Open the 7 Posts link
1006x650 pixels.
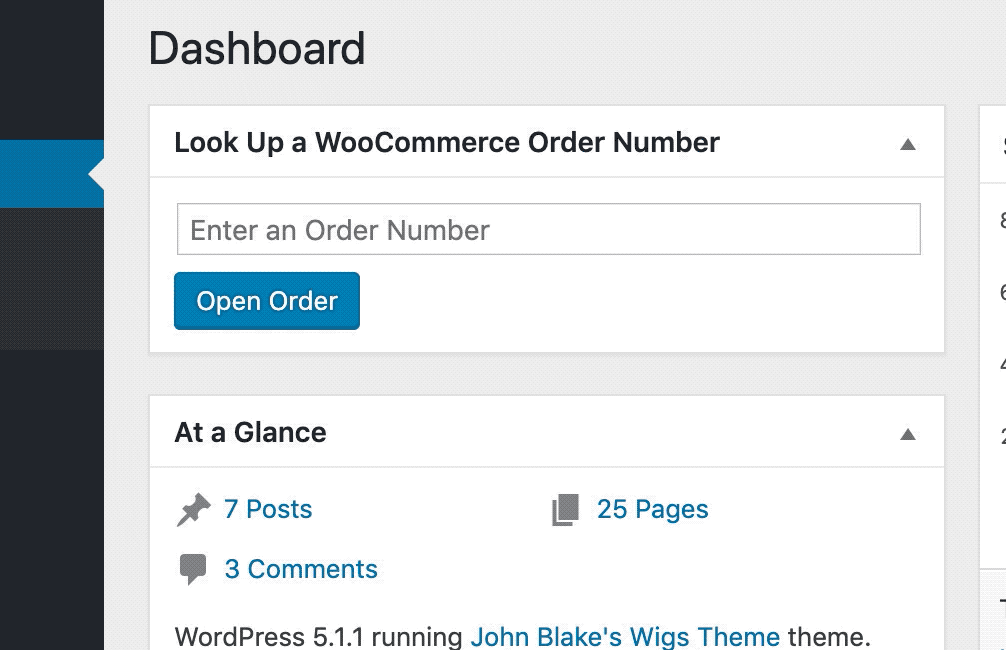[268, 509]
